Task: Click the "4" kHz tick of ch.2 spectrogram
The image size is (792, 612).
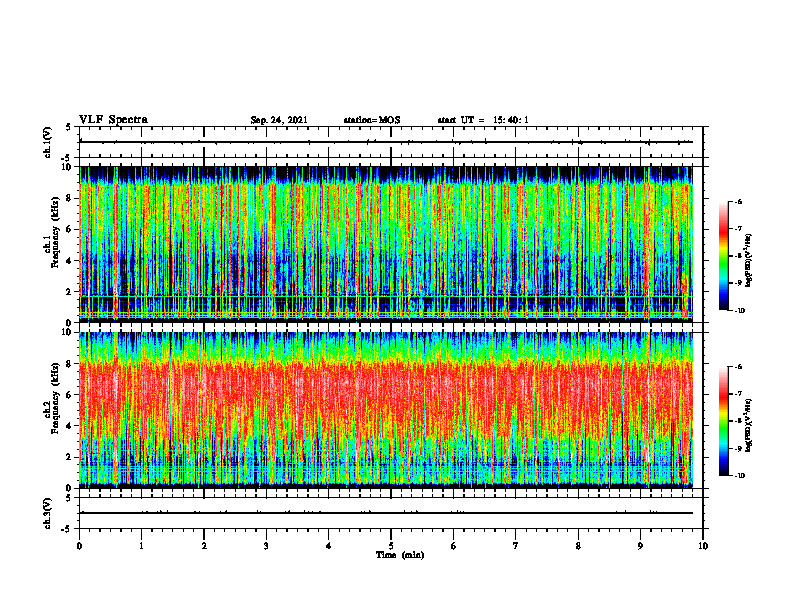Action: [x=70, y=426]
